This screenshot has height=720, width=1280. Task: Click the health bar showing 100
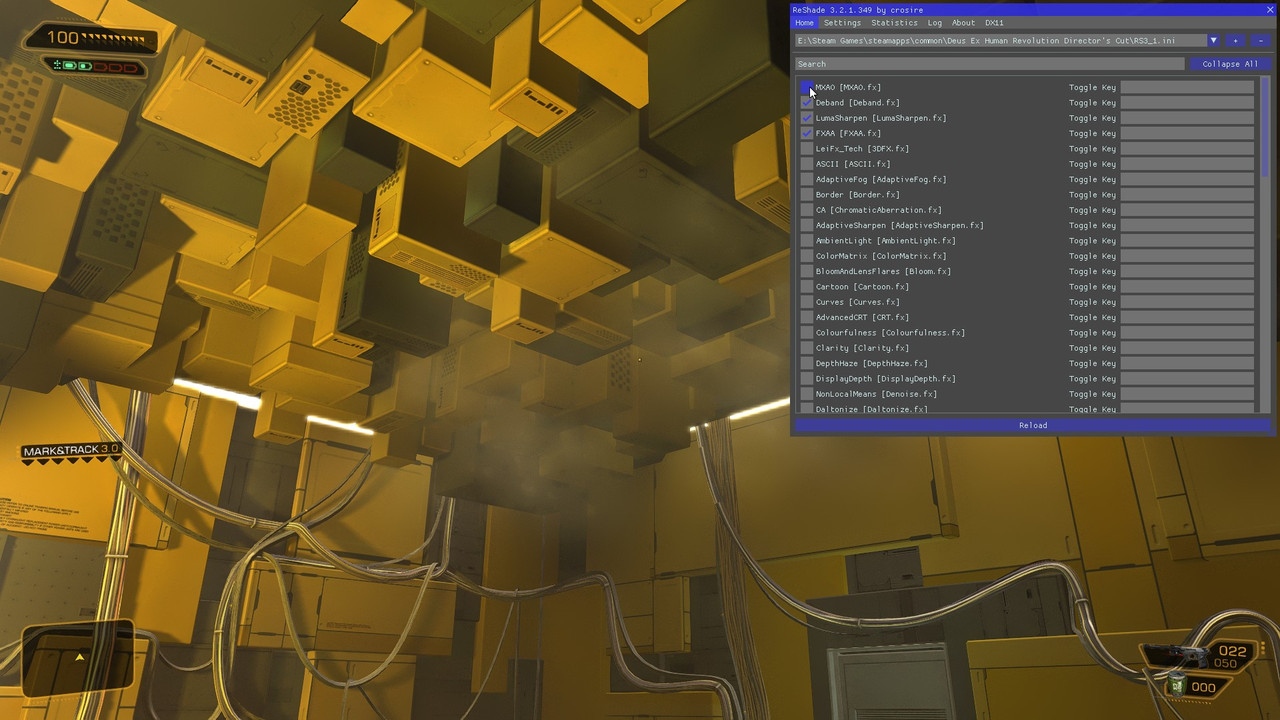92,40
